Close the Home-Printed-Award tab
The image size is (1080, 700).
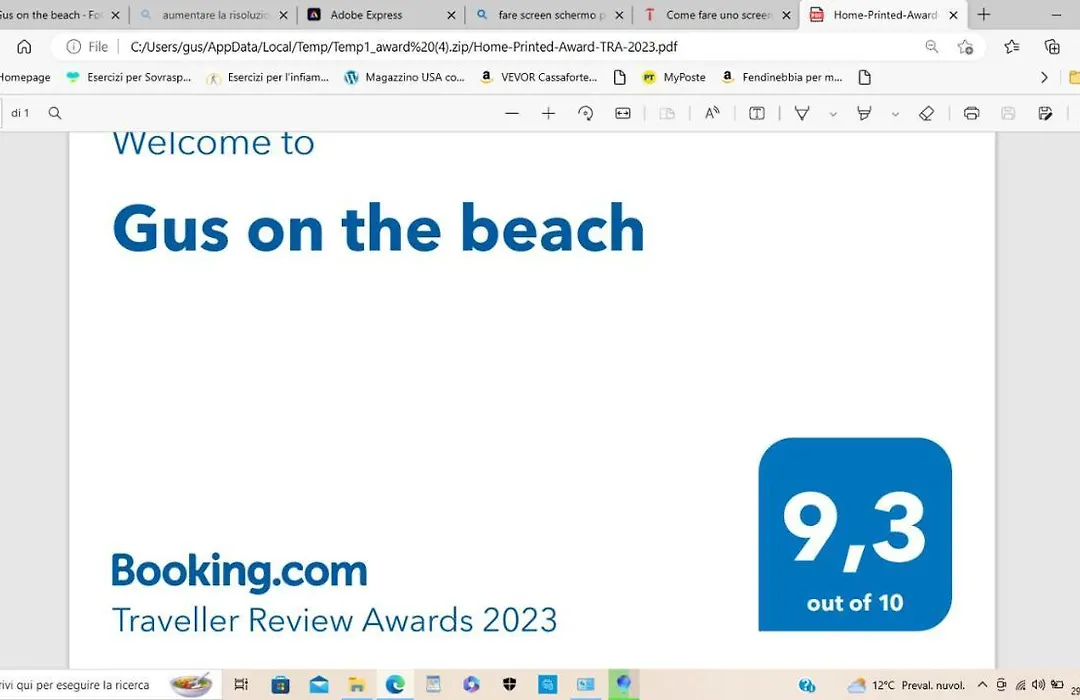tap(953, 15)
